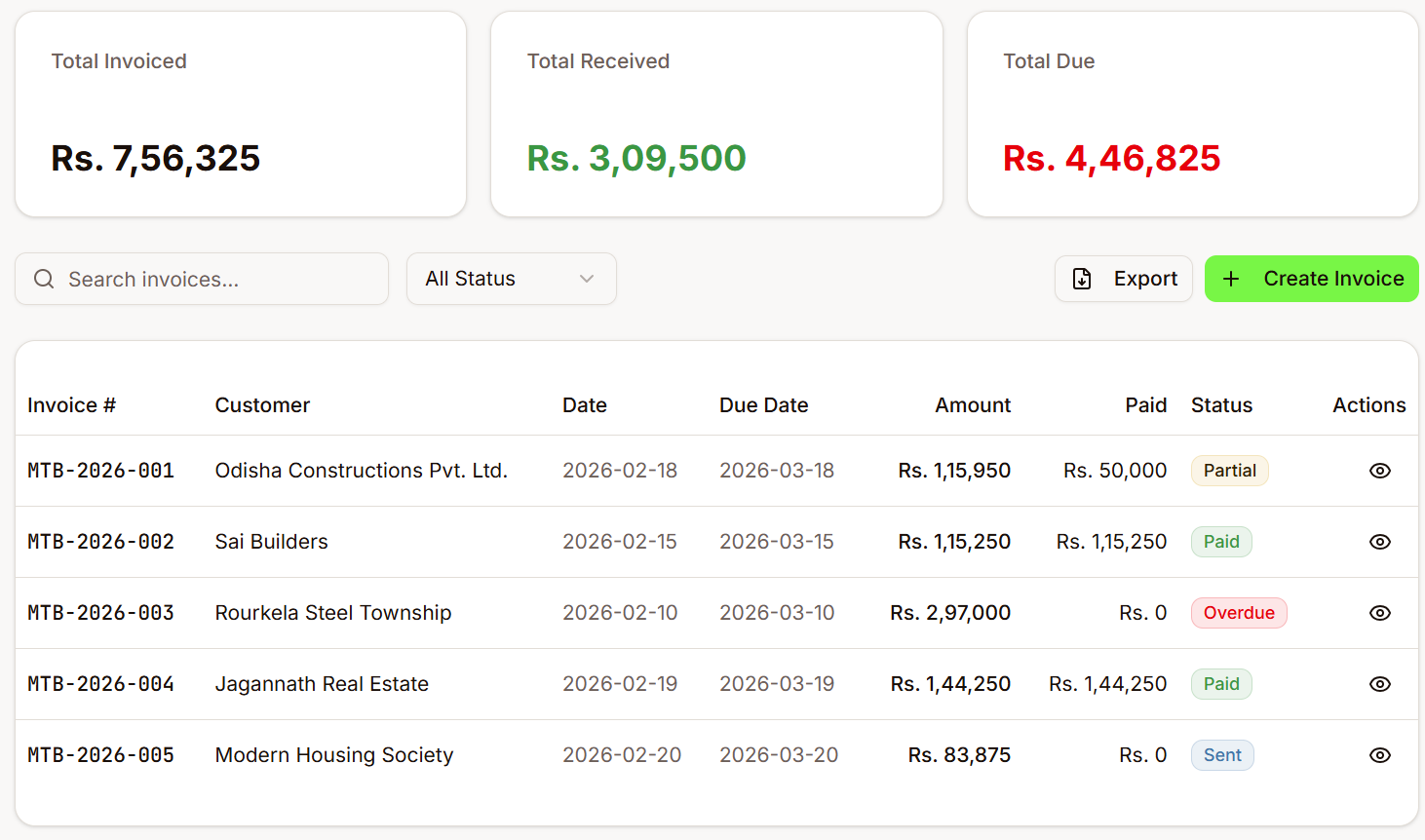Click the Export button label
This screenshot has height=840, width=1425.
1145,279
